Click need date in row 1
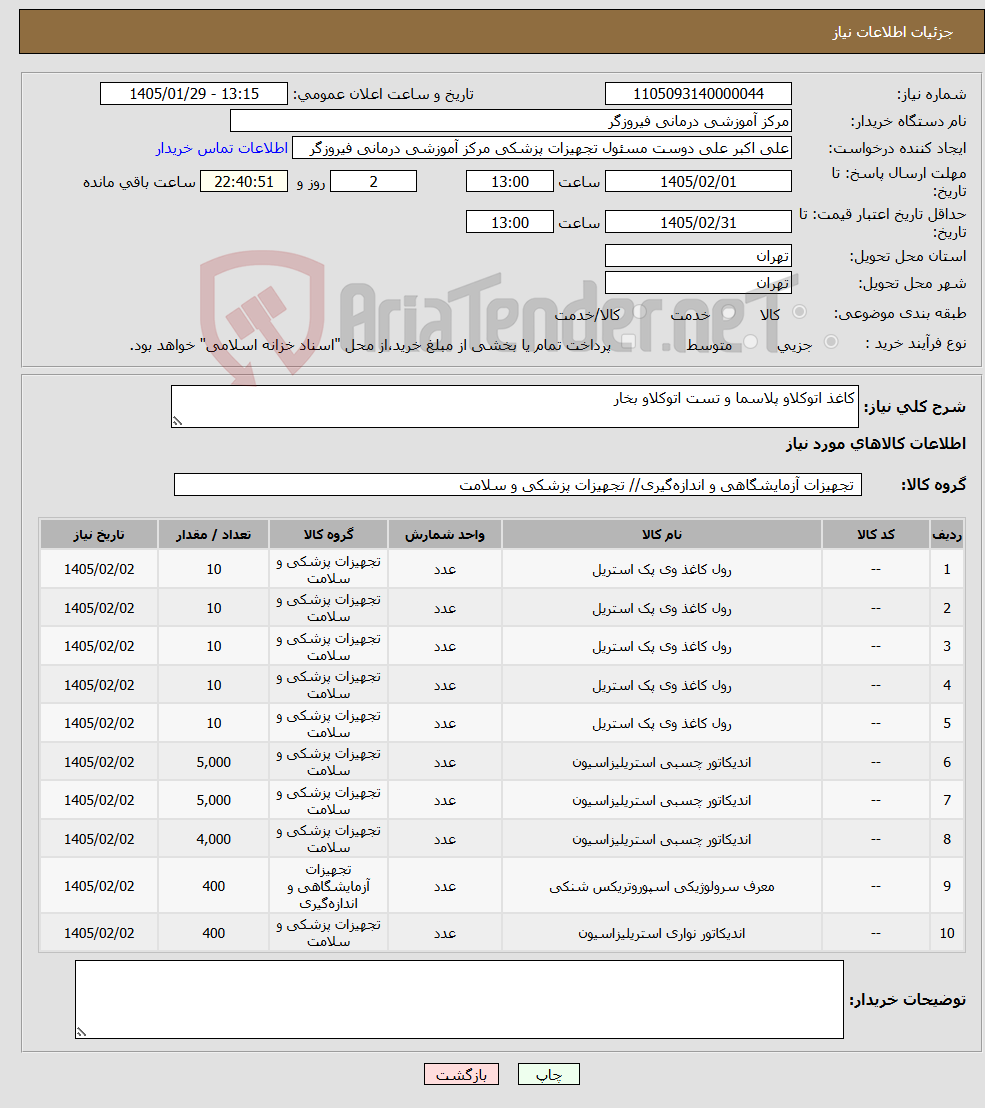Viewport: 985px width, 1108px height. (99, 570)
